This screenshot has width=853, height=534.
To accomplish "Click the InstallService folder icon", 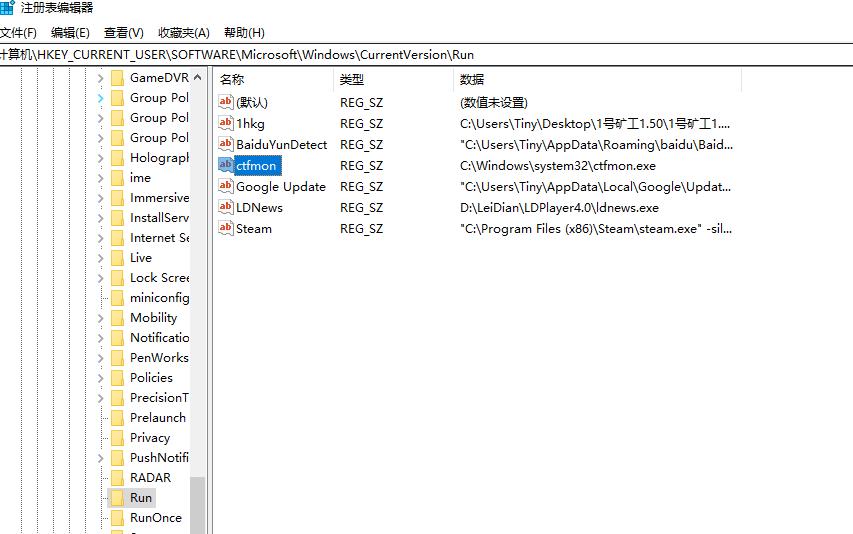I will click(x=117, y=218).
